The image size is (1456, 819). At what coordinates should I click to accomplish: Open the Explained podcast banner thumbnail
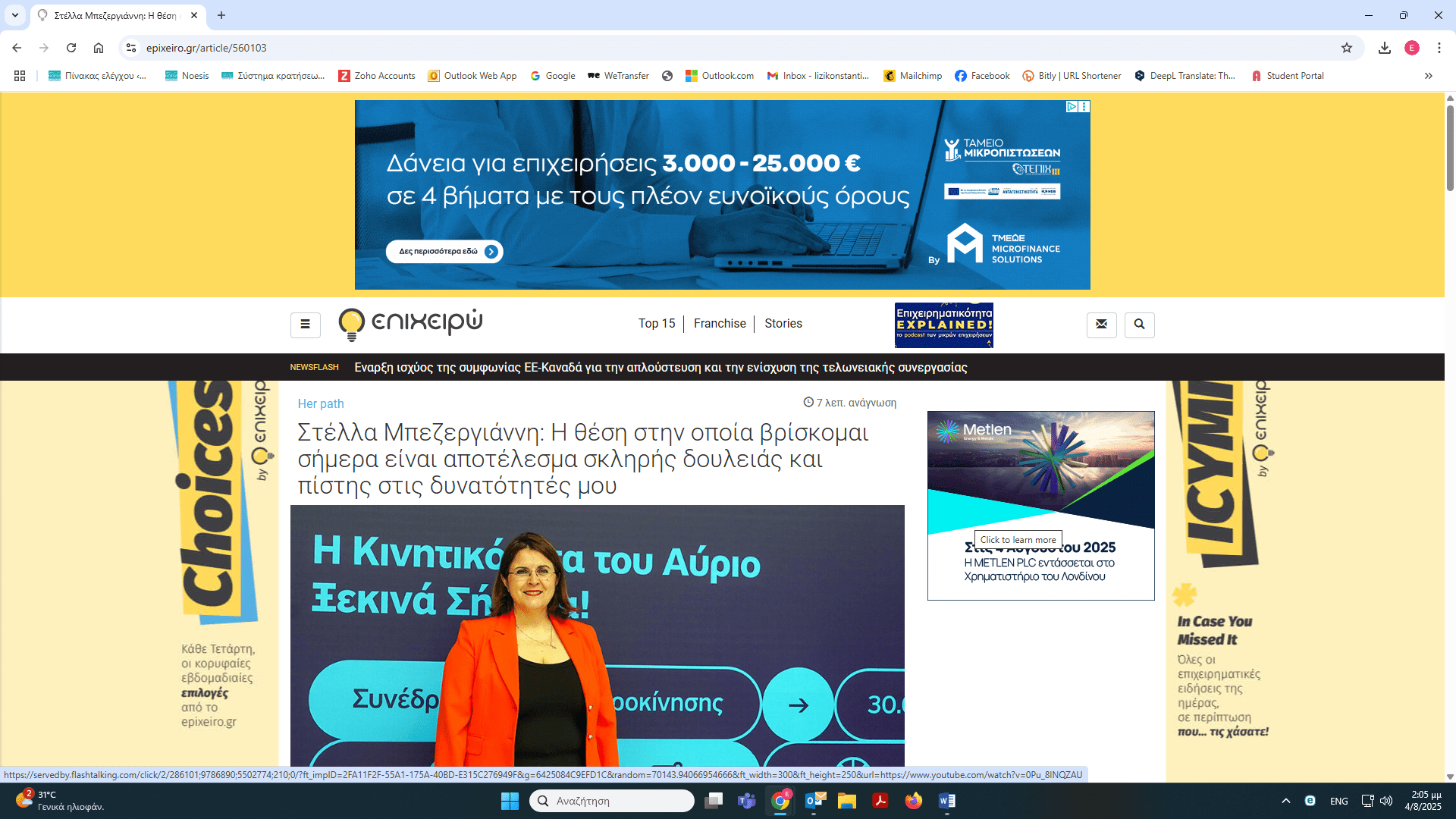tap(943, 325)
